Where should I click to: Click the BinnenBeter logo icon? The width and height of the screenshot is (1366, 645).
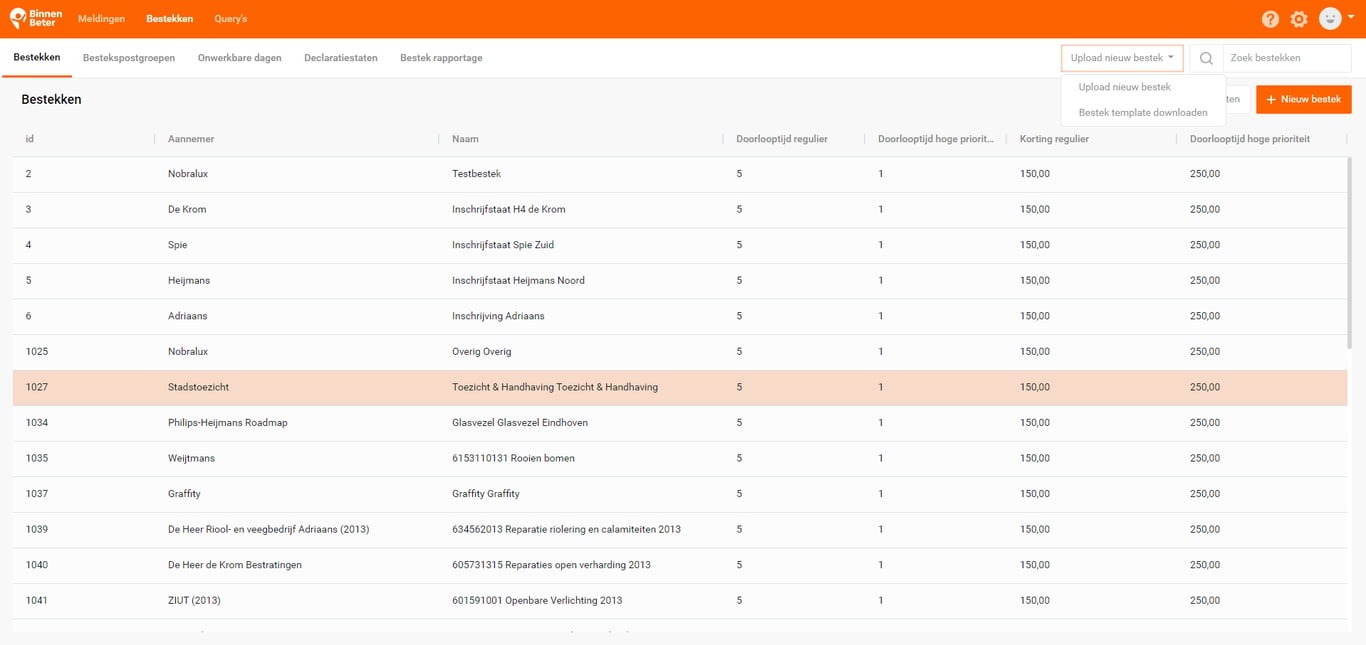pyautogui.click(x=18, y=18)
